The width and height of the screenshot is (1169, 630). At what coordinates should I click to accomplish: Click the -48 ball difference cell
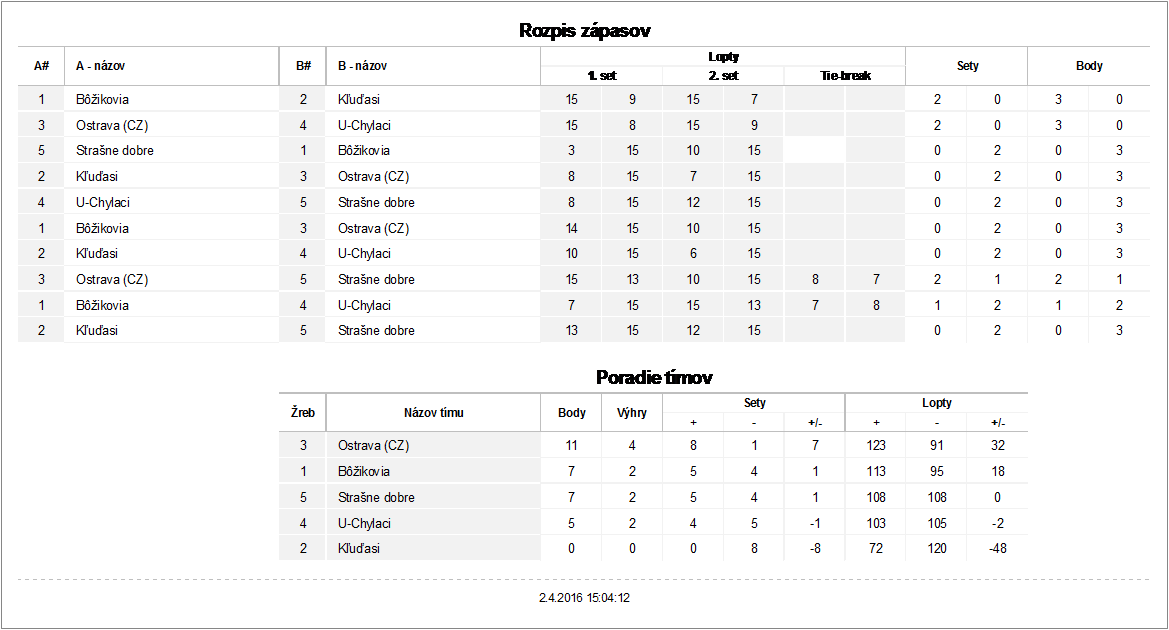pyautogui.click(x=997, y=549)
